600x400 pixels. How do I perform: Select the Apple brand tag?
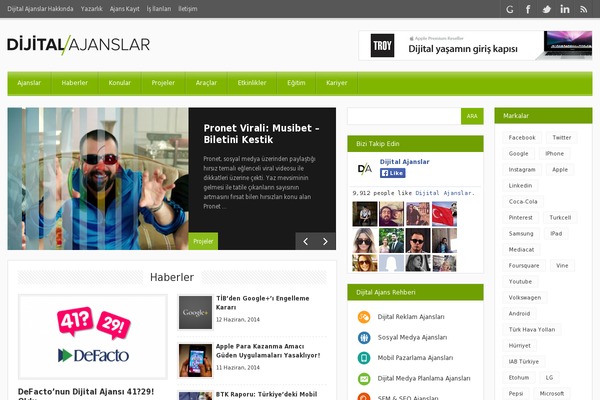[560, 170]
